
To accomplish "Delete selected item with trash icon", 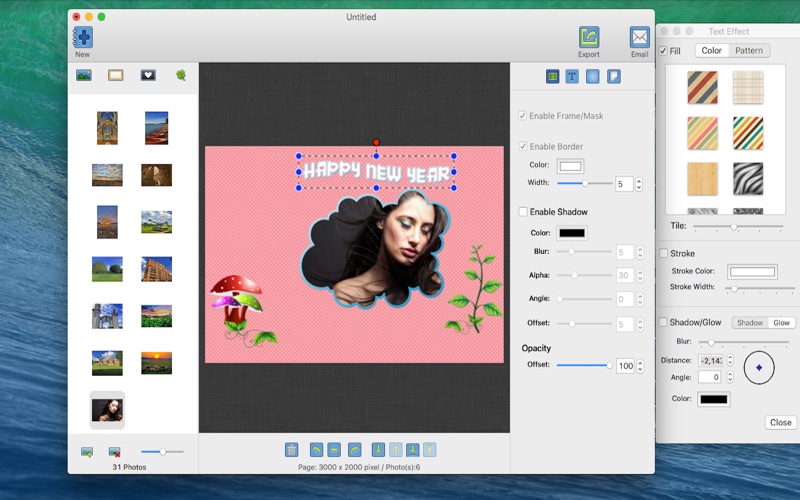I will click(291, 449).
